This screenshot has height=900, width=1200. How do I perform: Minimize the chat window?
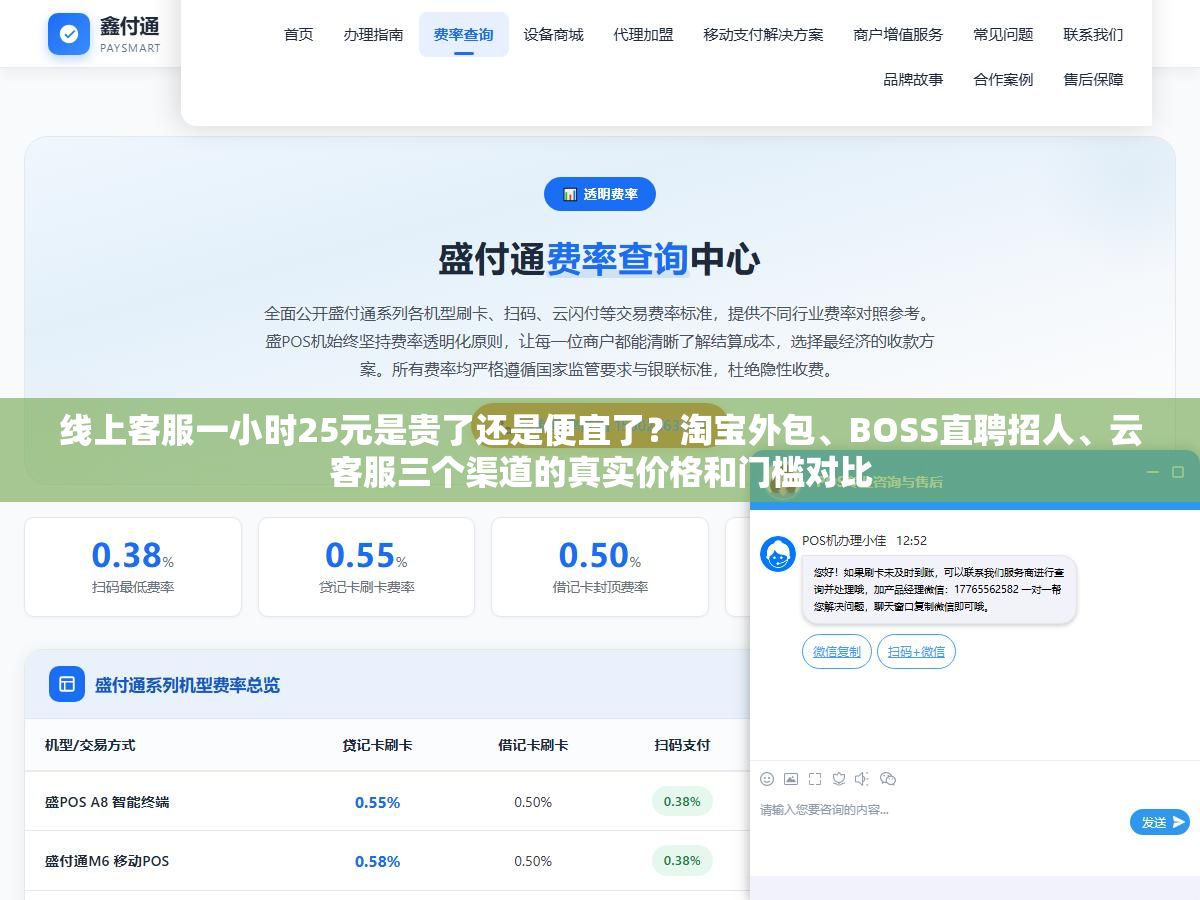pyautogui.click(x=1152, y=472)
